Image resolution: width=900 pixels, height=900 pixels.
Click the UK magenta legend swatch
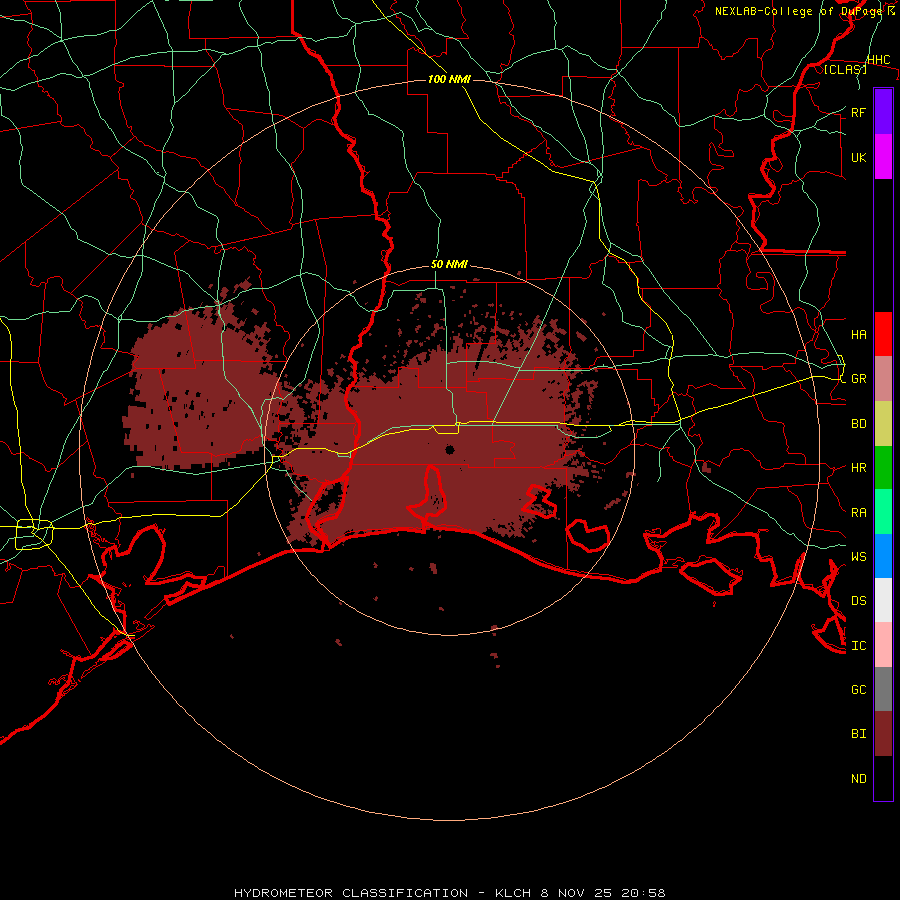[x=883, y=156]
